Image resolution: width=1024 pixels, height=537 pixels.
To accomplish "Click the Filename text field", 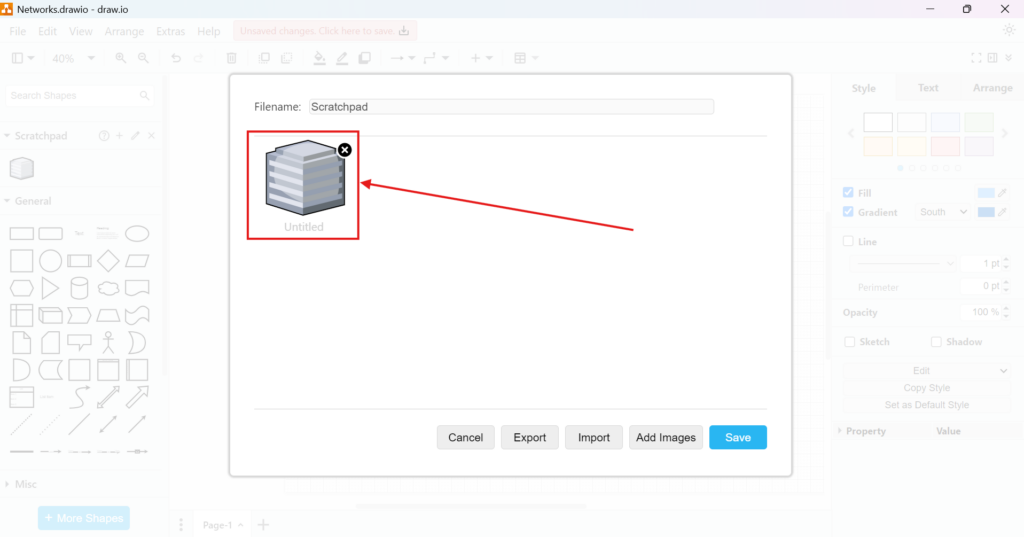I will click(x=511, y=106).
